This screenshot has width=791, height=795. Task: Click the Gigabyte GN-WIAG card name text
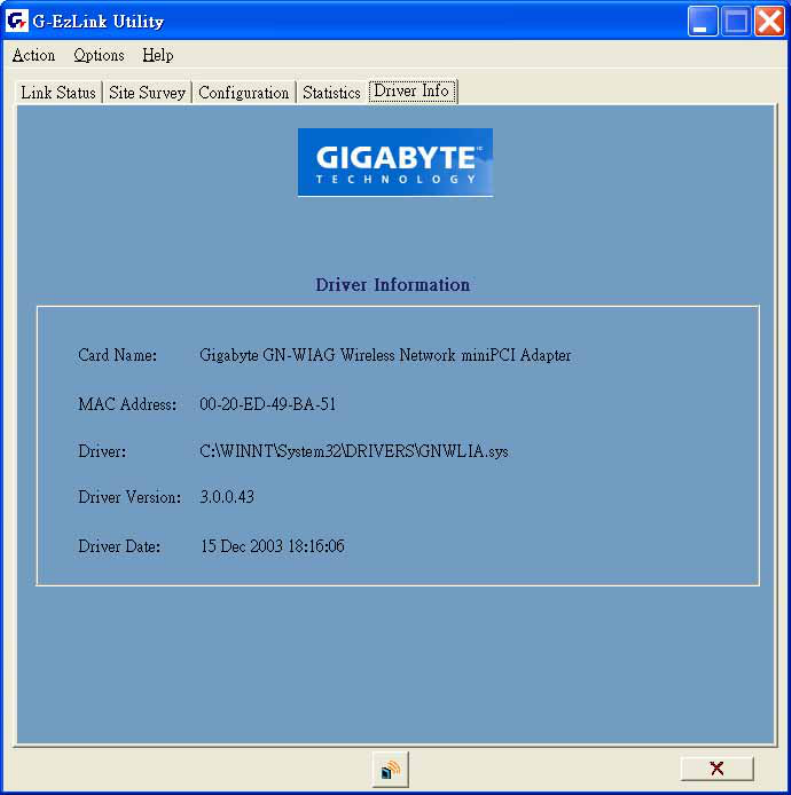pos(385,355)
